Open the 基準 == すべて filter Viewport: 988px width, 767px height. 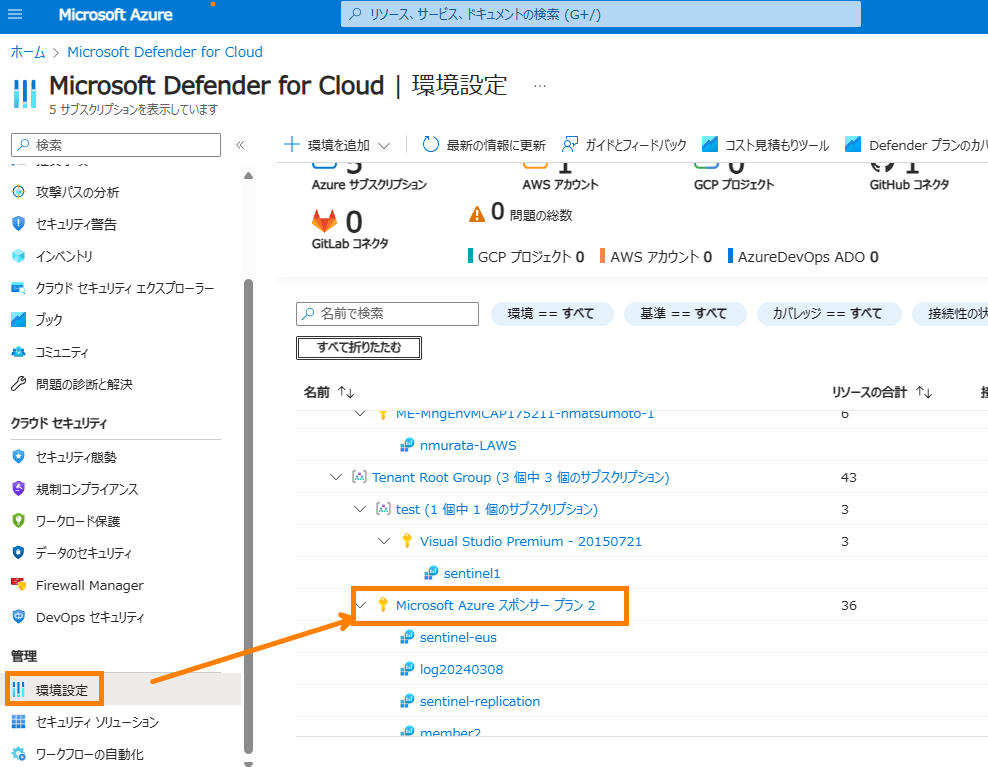click(x=684, y=313)
